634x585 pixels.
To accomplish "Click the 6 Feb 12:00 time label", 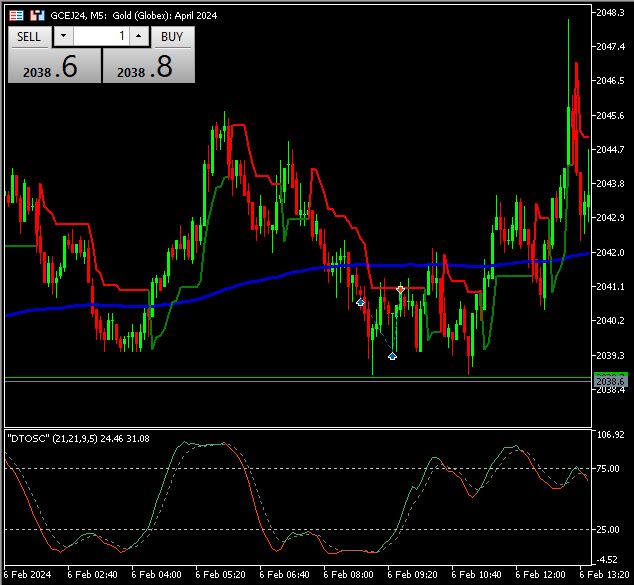I will pyautogui.click(x=540, y=574).
